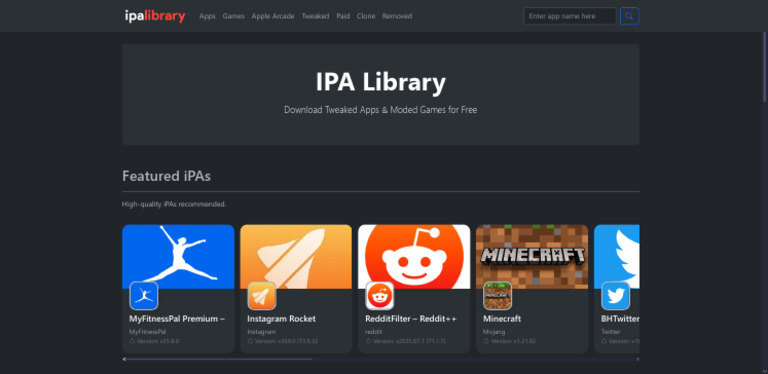This screenshot has width=768, height=374.
Task: Click the 'reddit' developer label
Action: [x=373, y=332]
